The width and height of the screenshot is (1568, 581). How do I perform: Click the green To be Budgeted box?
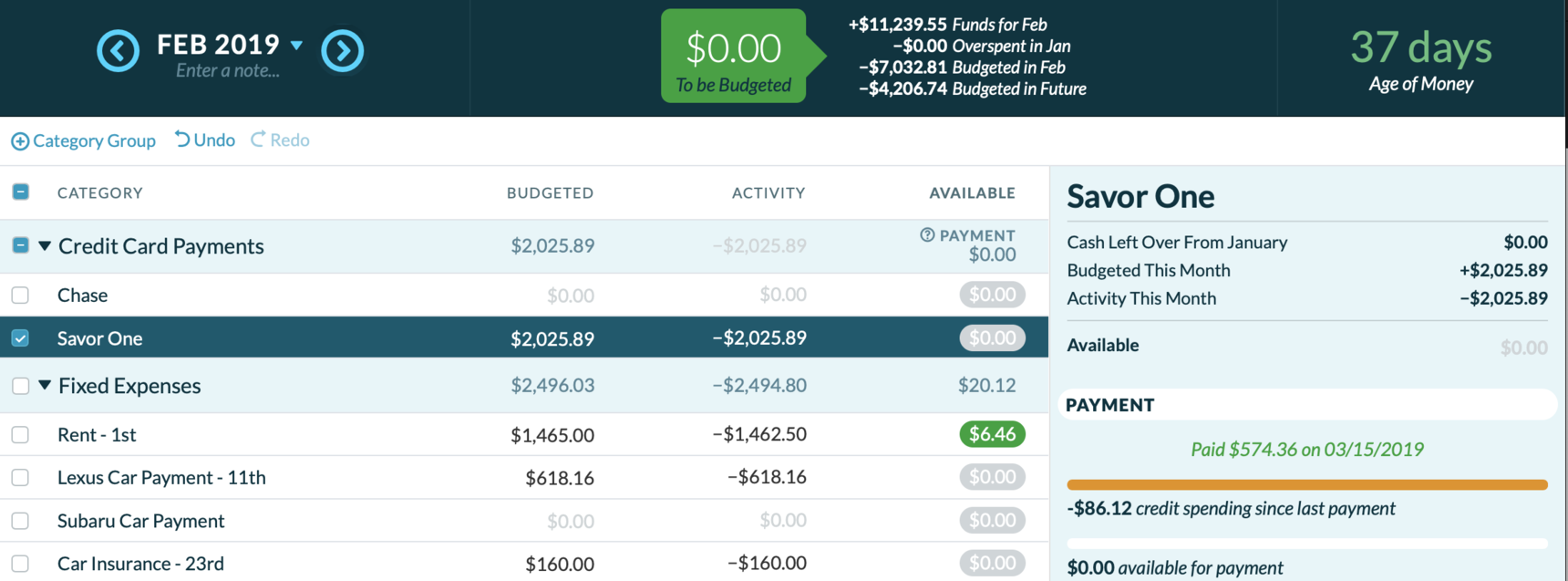(x=733, y=57)
